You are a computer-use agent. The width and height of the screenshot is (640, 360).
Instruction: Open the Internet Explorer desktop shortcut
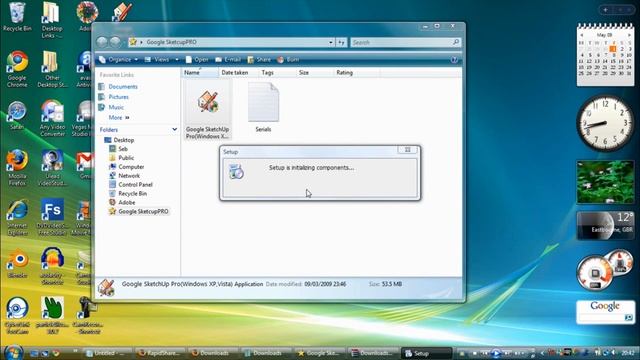(17, 217)
